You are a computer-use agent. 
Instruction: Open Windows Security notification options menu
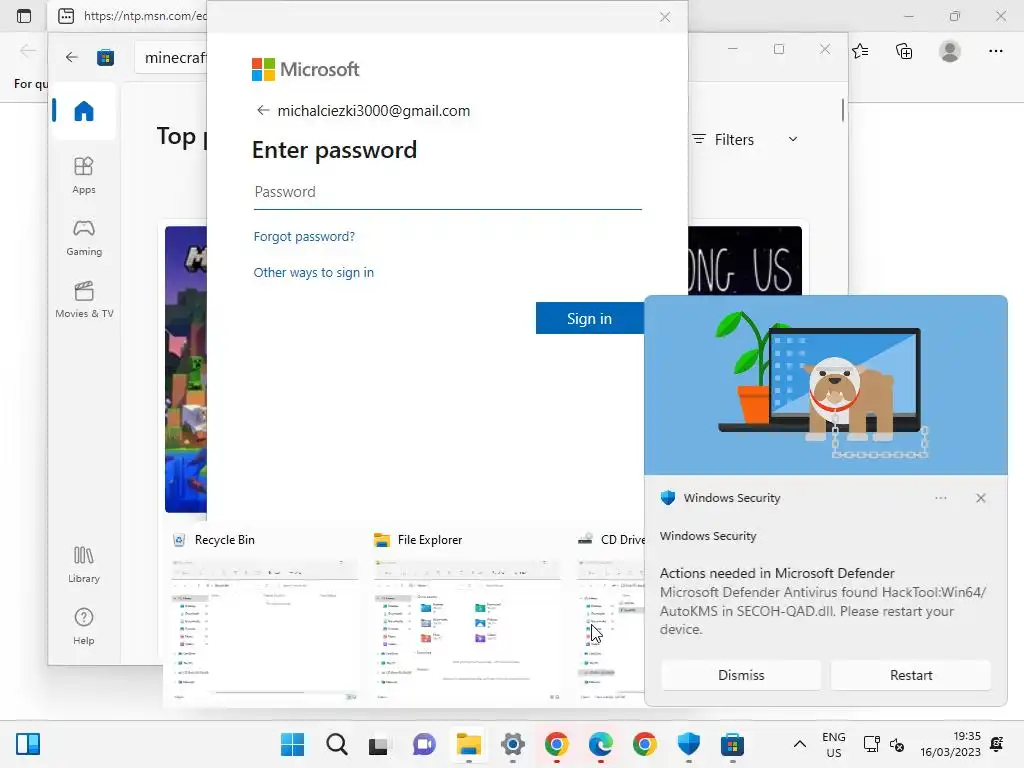(x=940, y=498)
